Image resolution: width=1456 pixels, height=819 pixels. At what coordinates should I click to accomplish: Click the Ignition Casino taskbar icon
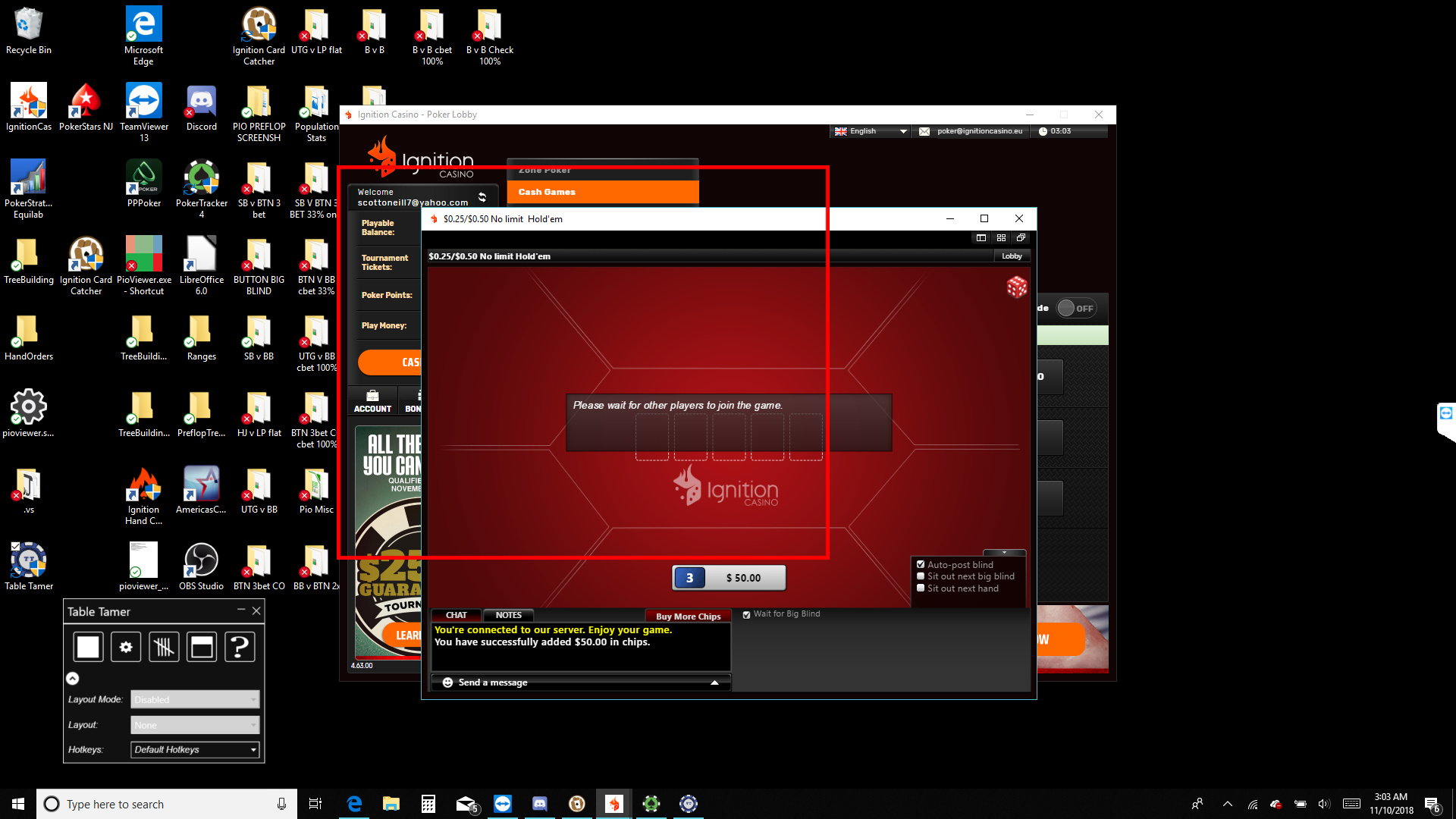coord(614,804)
